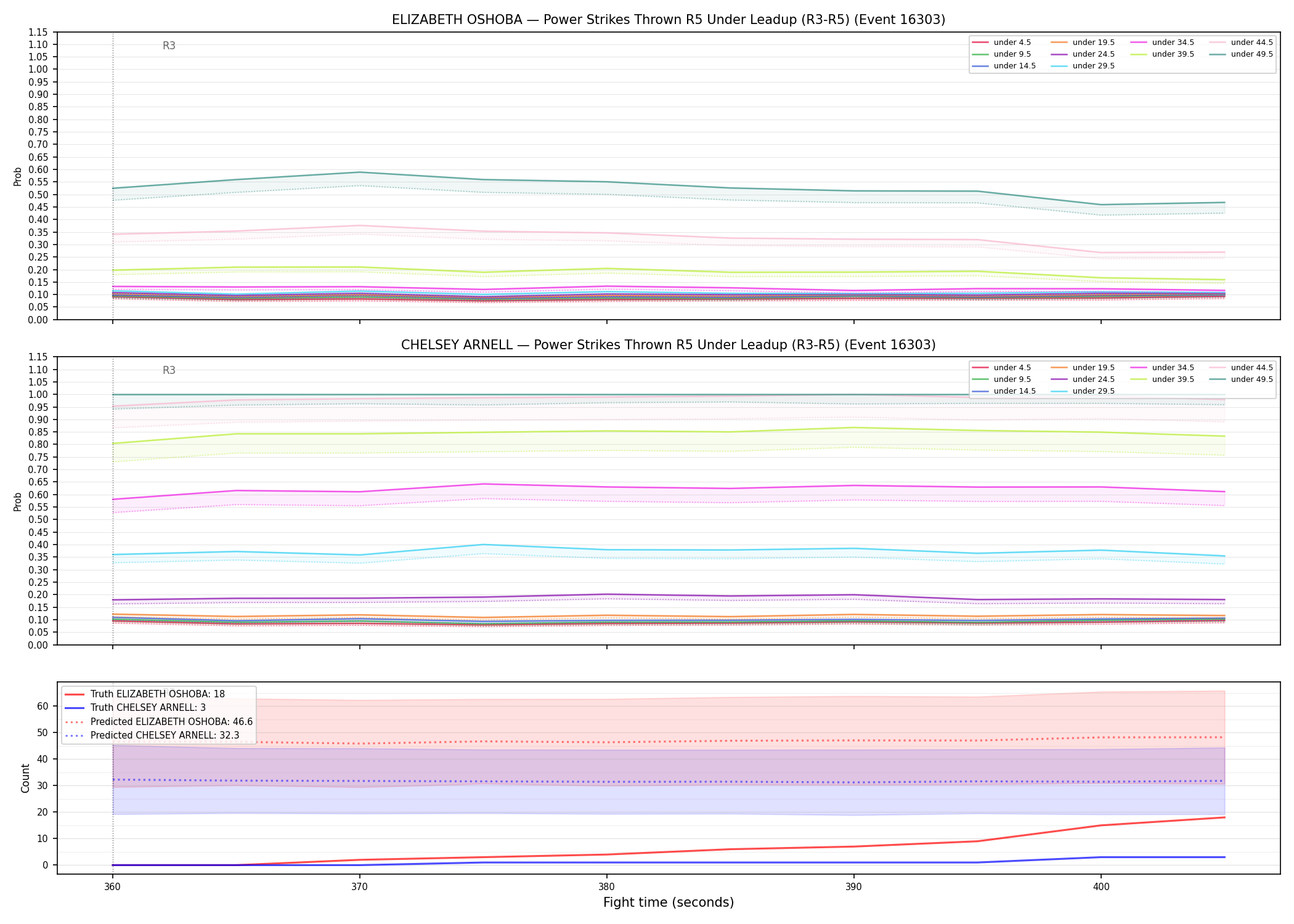Click the 60 tick on Count axis
Image resolution: width=1294 pixels, height=924 pixels.
(43, 706)
